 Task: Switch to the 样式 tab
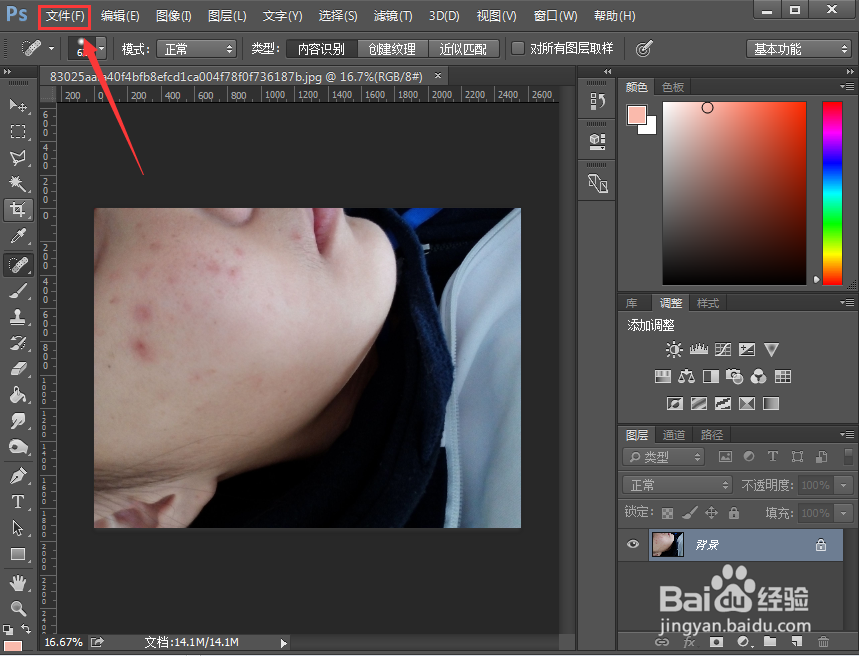(707, 303)
